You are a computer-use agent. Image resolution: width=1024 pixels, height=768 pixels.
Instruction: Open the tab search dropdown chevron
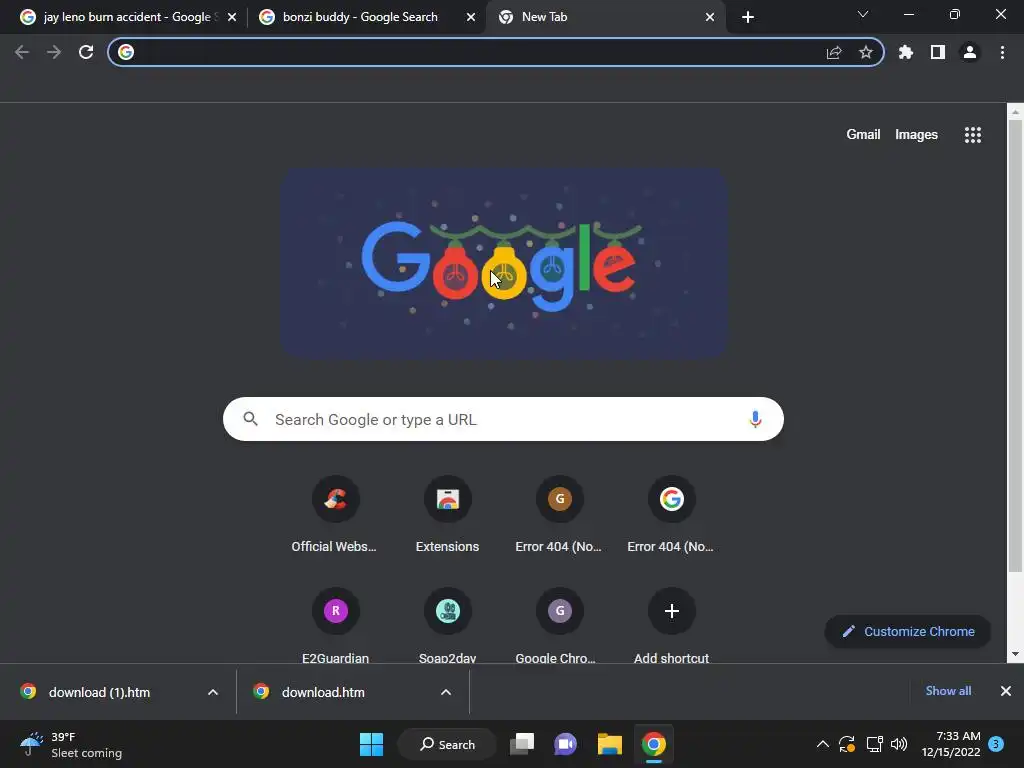863,14
